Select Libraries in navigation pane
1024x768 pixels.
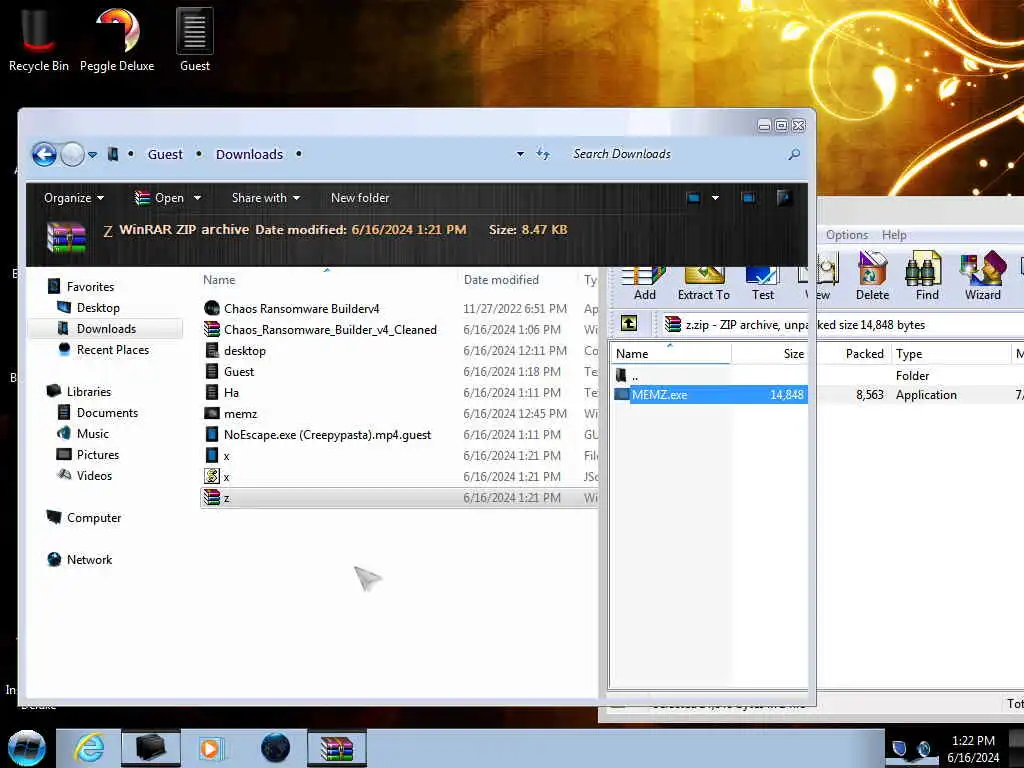pyautogui.click(x=89, y=392)
